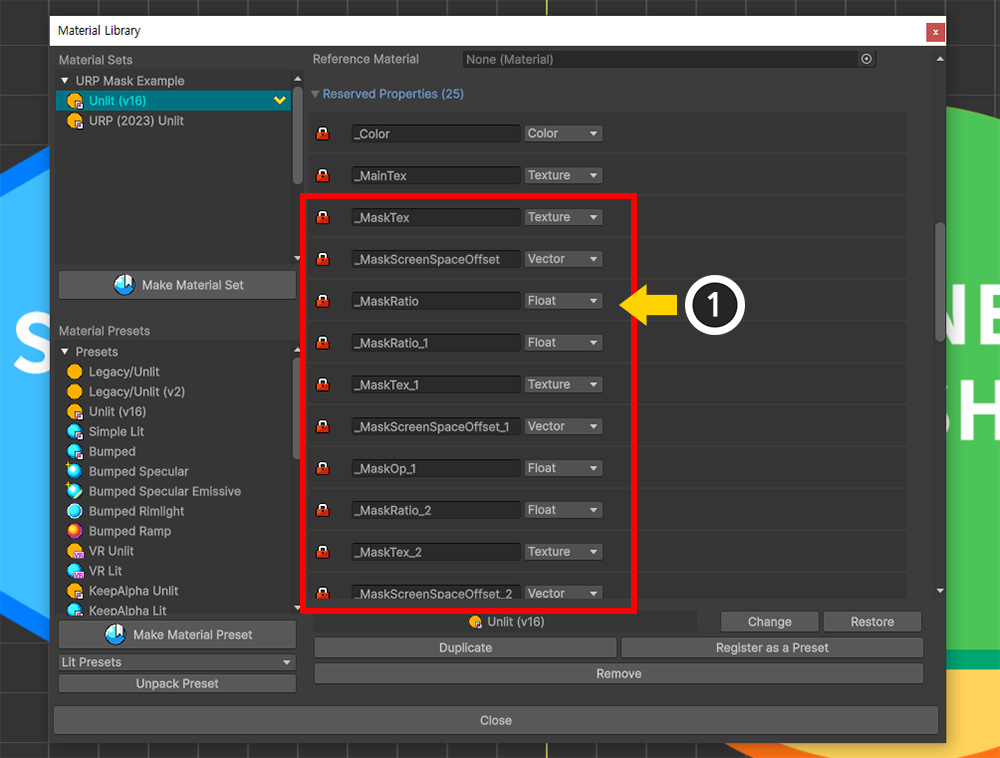Click the Make Material Set button
The width and height of the screenshot is (1000, 758).
(x=177, y=285)
